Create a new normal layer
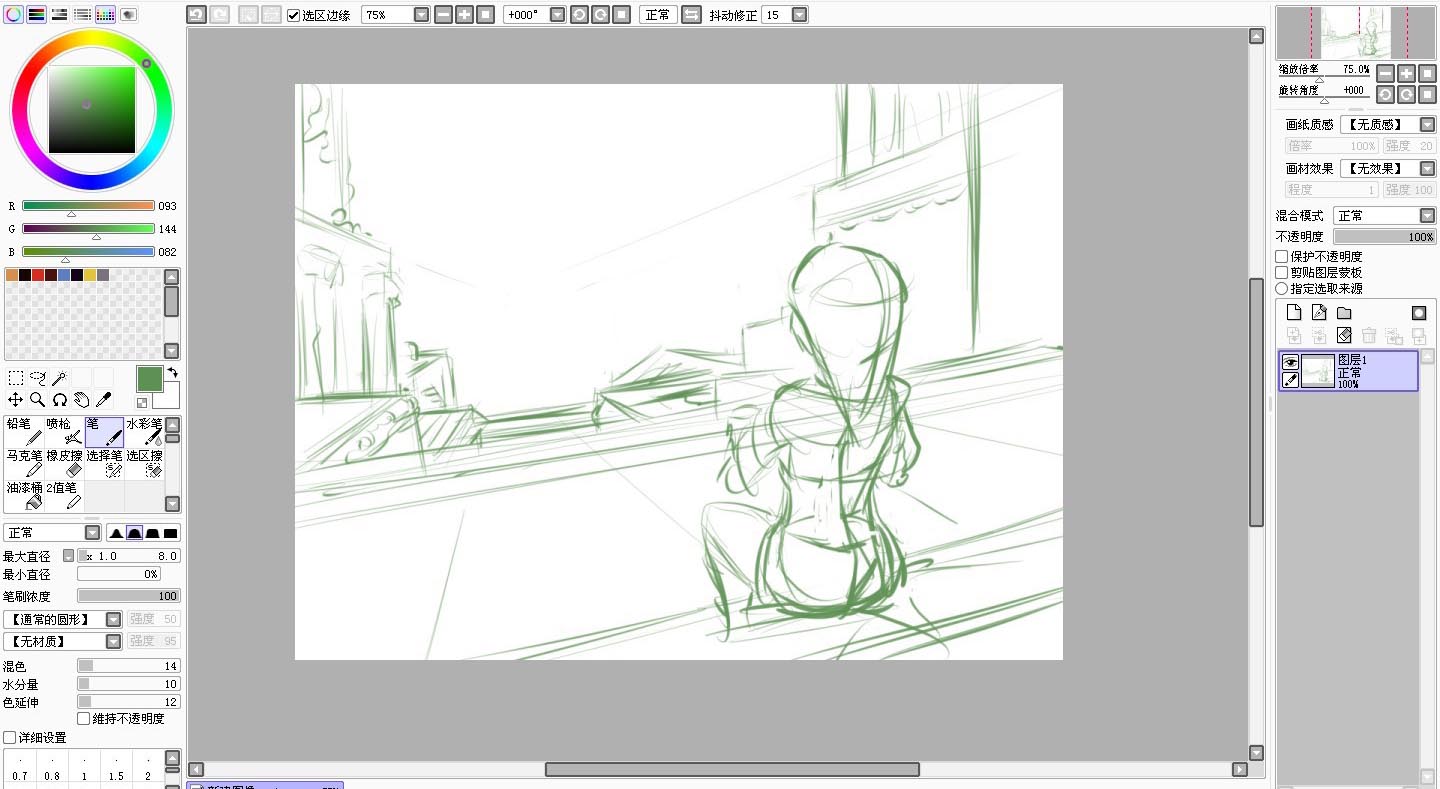 tap(1294, 313)
